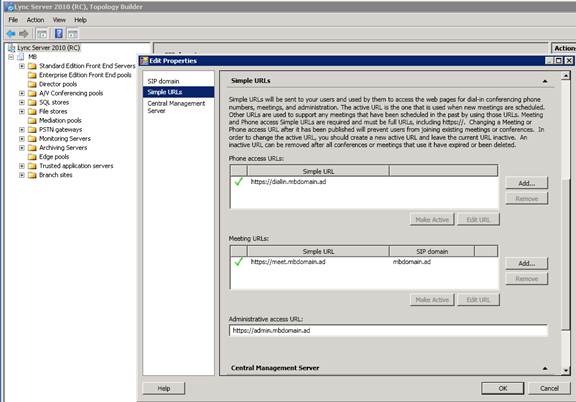Expand Branch sites node
Viewport: 576px width, 402px height.
(x=22, y=175)
